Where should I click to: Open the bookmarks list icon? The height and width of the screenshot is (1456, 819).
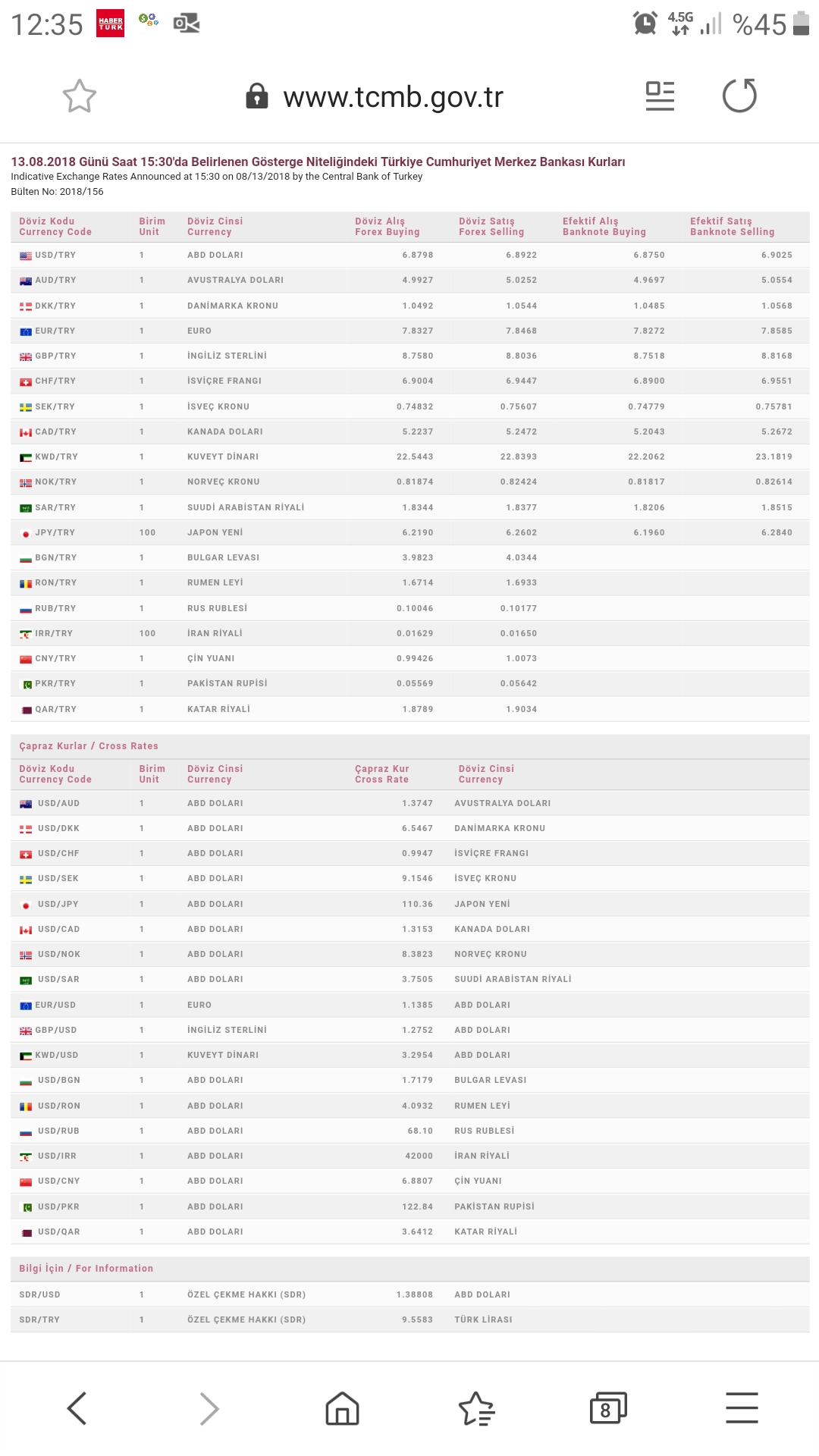476,1408
